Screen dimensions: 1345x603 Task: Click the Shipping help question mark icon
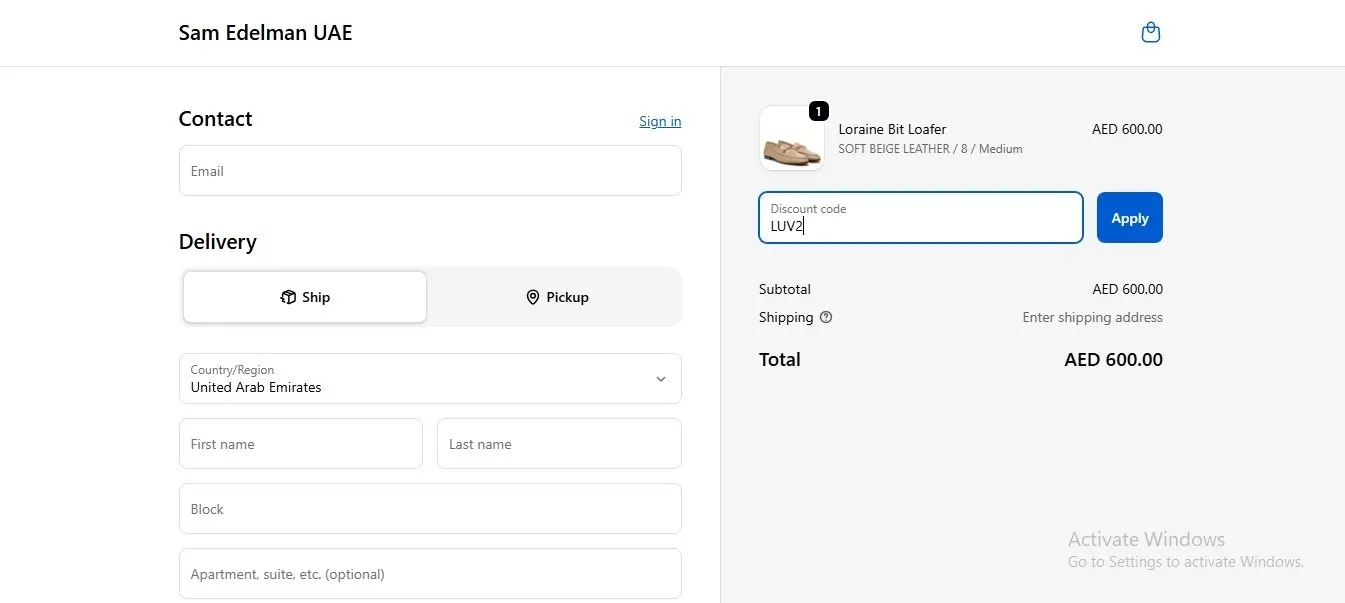[826, 317]
